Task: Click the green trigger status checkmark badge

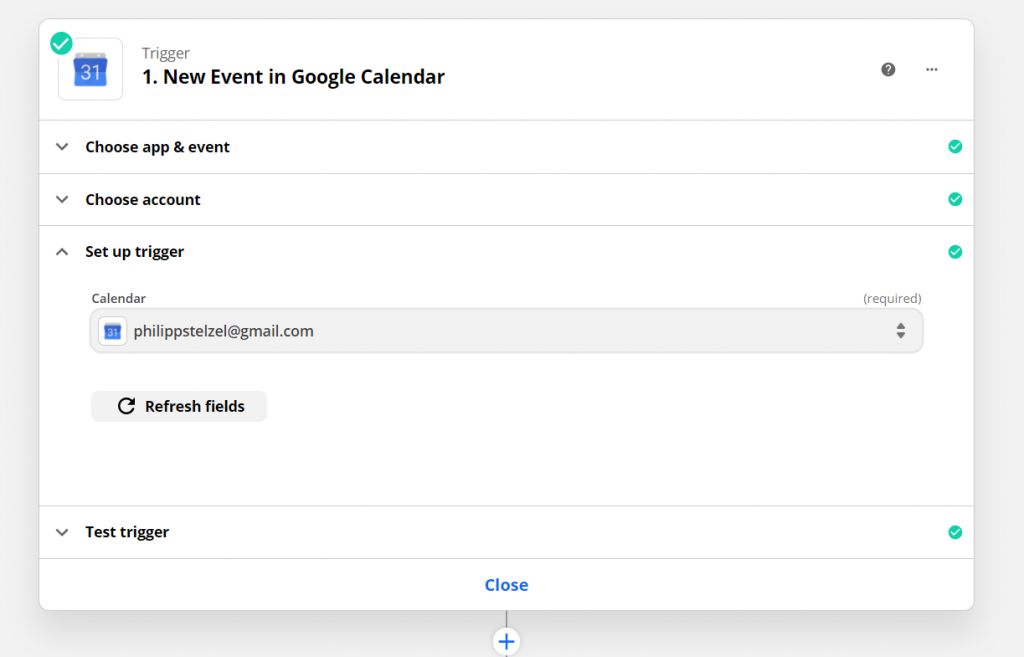Action: [61, 43]
